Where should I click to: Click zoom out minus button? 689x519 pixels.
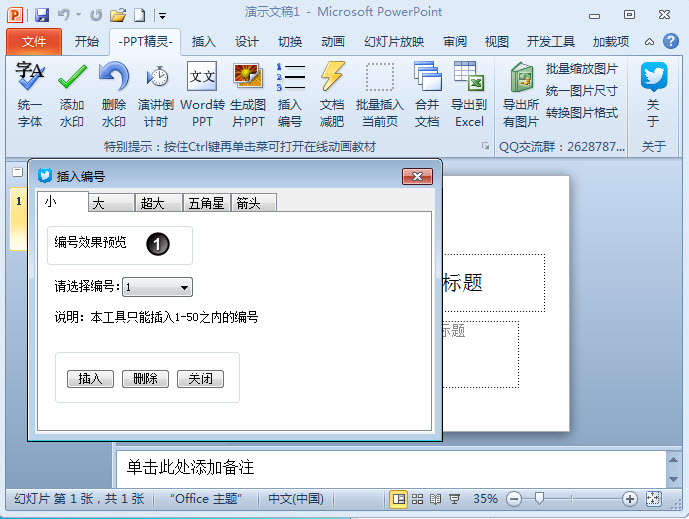(514, 499)
